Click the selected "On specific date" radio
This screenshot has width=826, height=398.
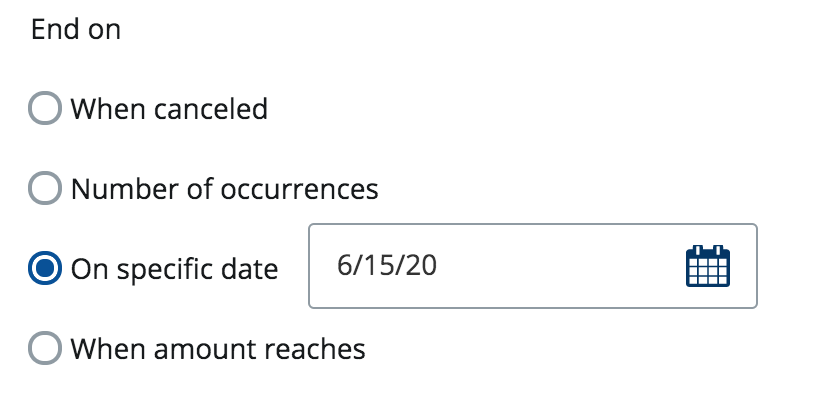(45, 268)
